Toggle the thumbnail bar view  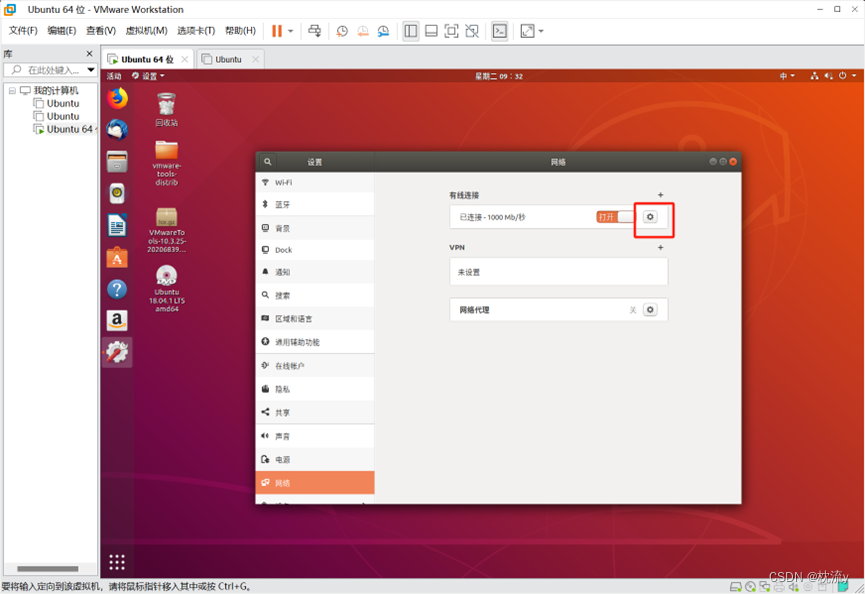point(431,31)
